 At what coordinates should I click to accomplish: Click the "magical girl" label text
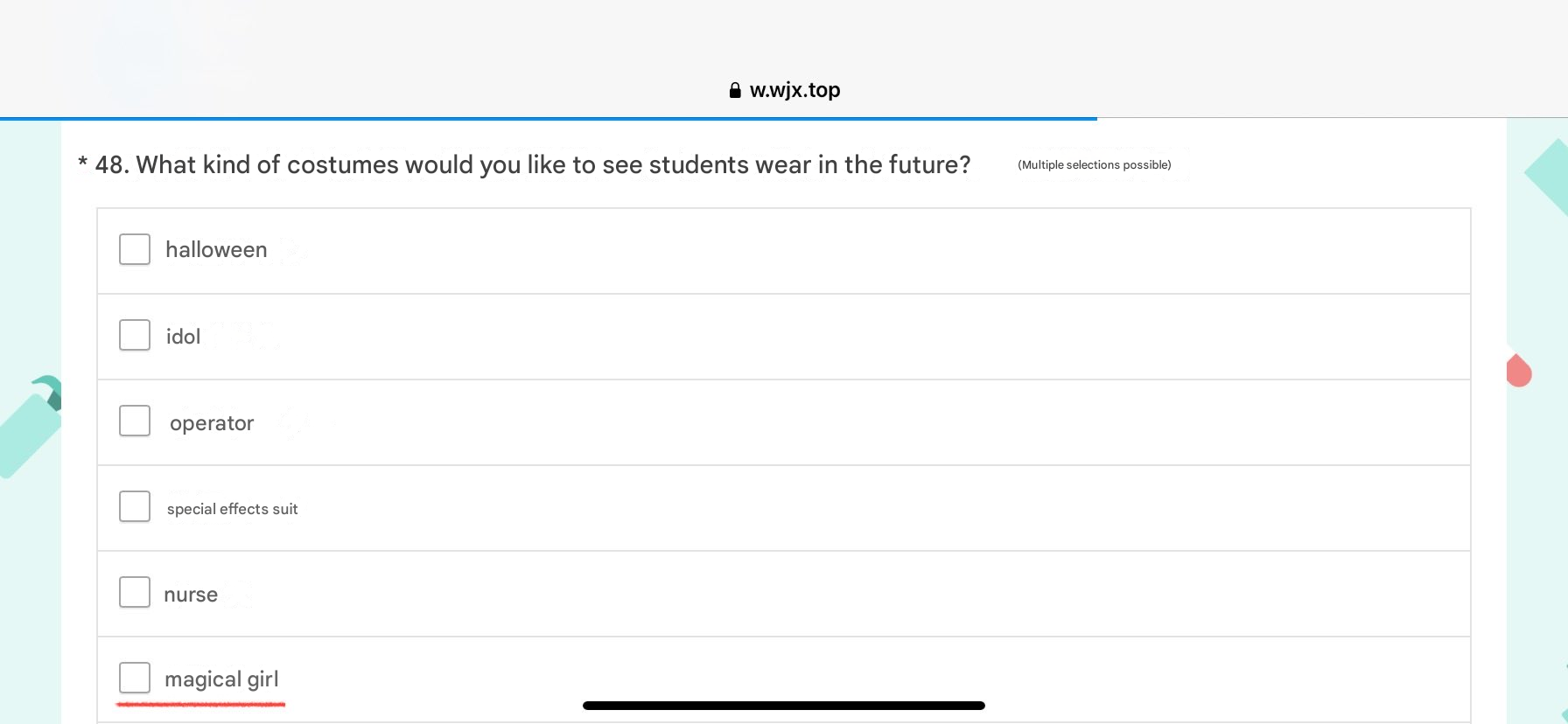click(221, 679)
